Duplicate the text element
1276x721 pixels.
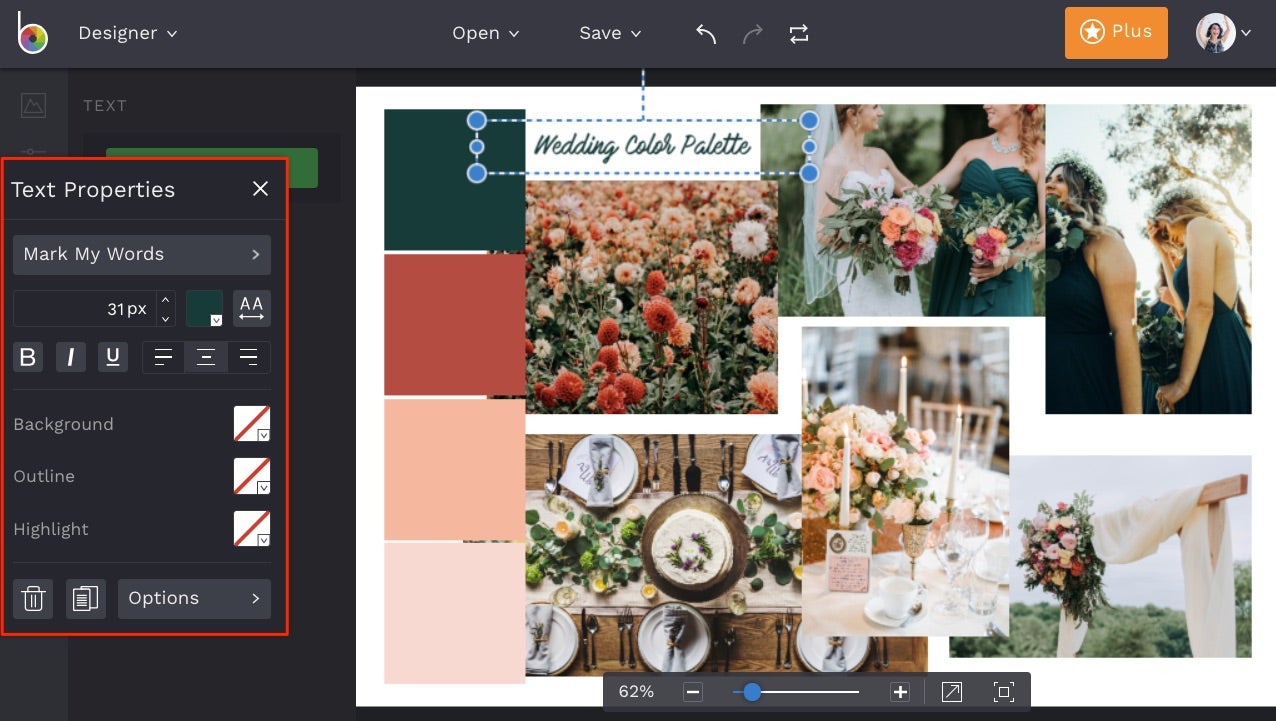click(x=86, y=598)
